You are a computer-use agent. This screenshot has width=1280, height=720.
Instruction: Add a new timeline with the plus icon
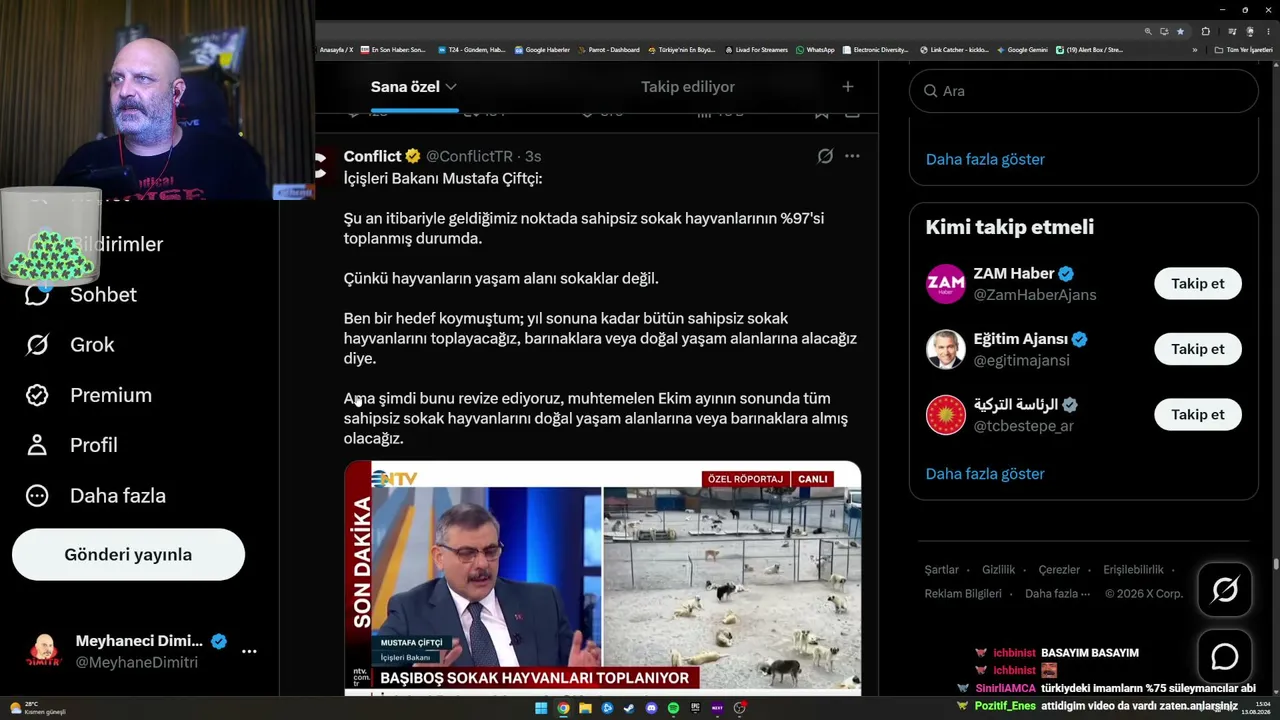pos(848,87)
